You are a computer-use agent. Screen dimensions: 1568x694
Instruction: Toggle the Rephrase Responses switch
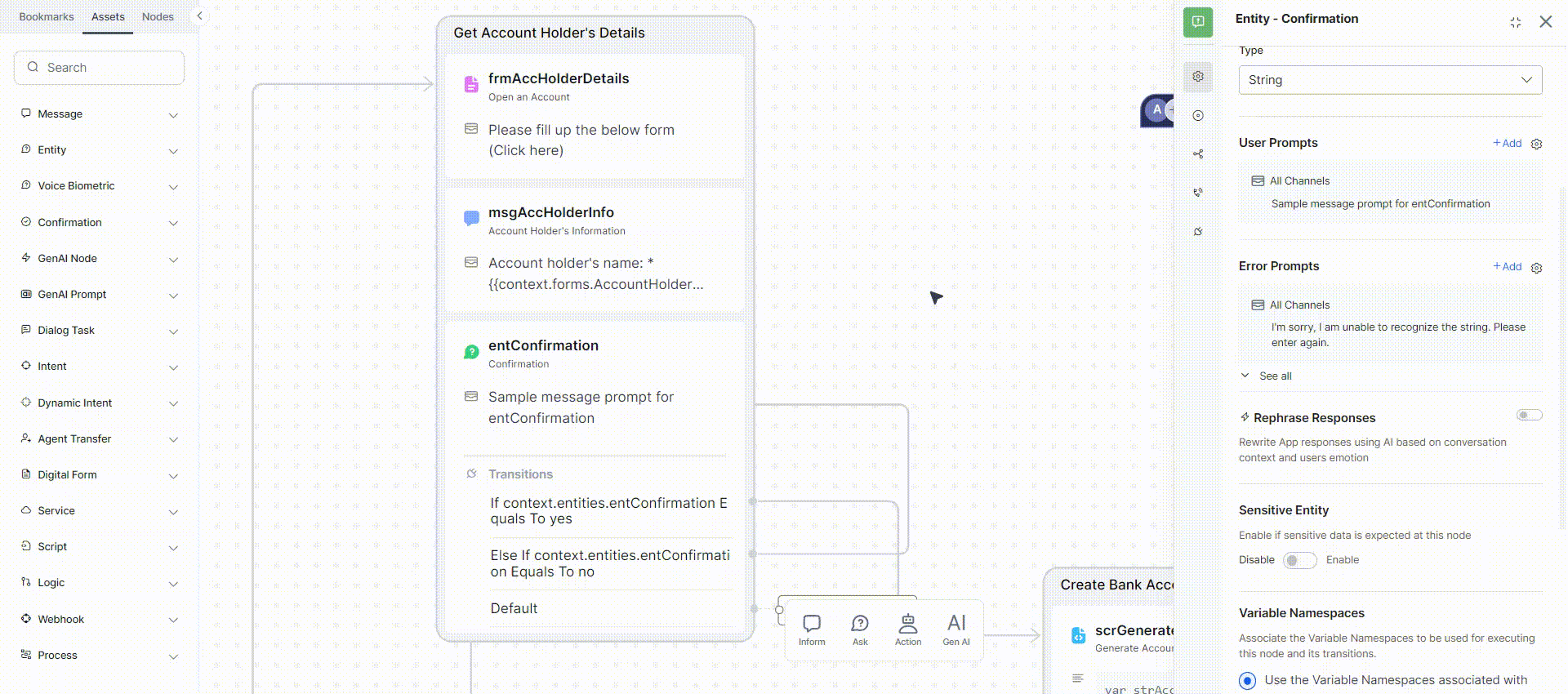coord(1529,416)
